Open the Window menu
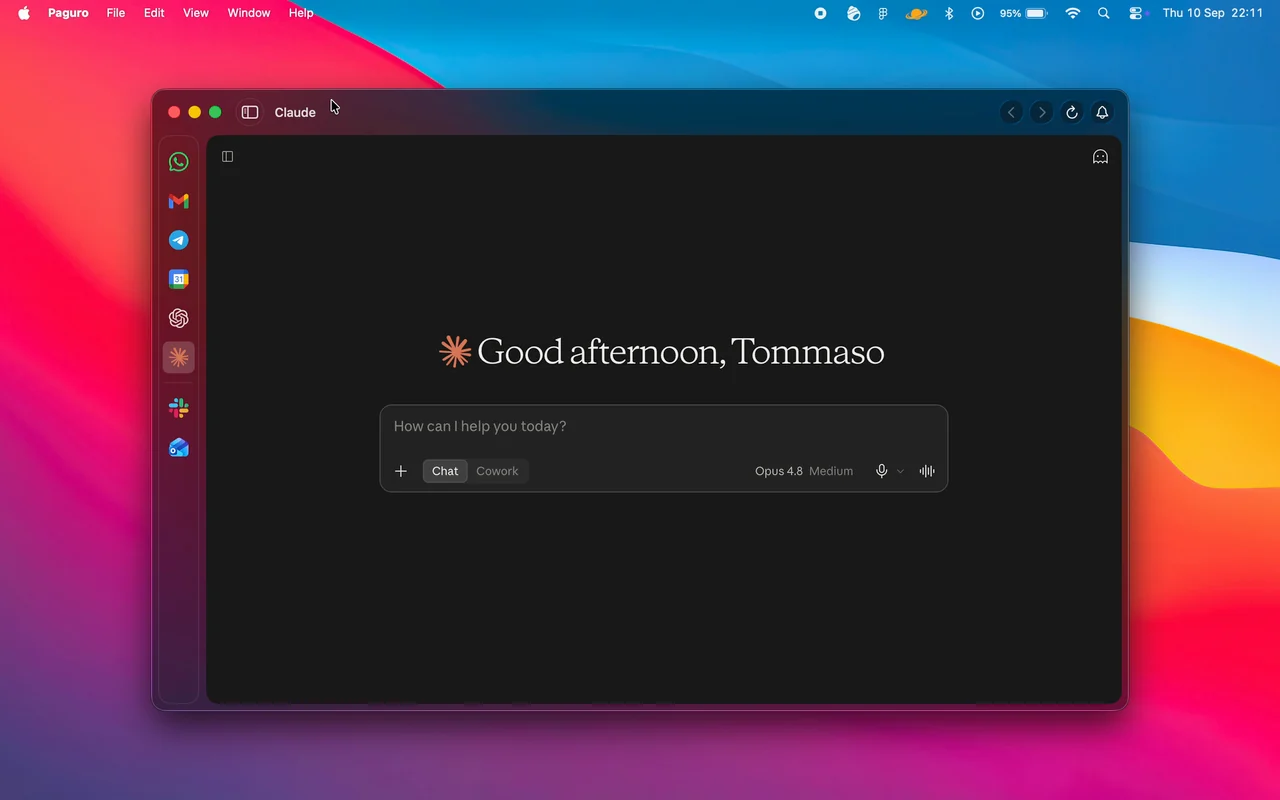1280x800 pixels. 249,13
